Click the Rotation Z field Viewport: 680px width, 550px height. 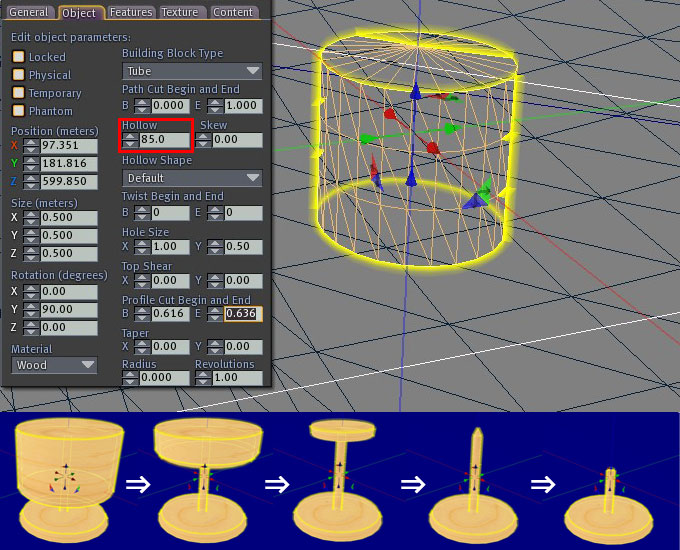click(69, 327)
